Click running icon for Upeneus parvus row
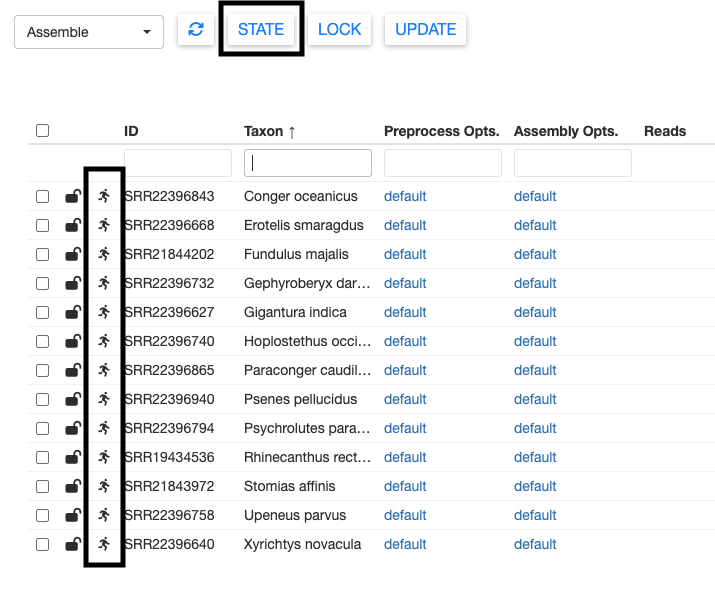This screenshot has height=589, width=715. pos(104,515)
